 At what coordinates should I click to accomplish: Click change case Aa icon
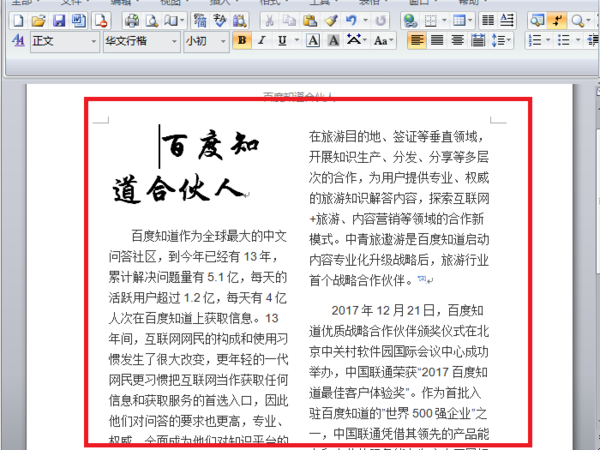(x=381, y=40)
